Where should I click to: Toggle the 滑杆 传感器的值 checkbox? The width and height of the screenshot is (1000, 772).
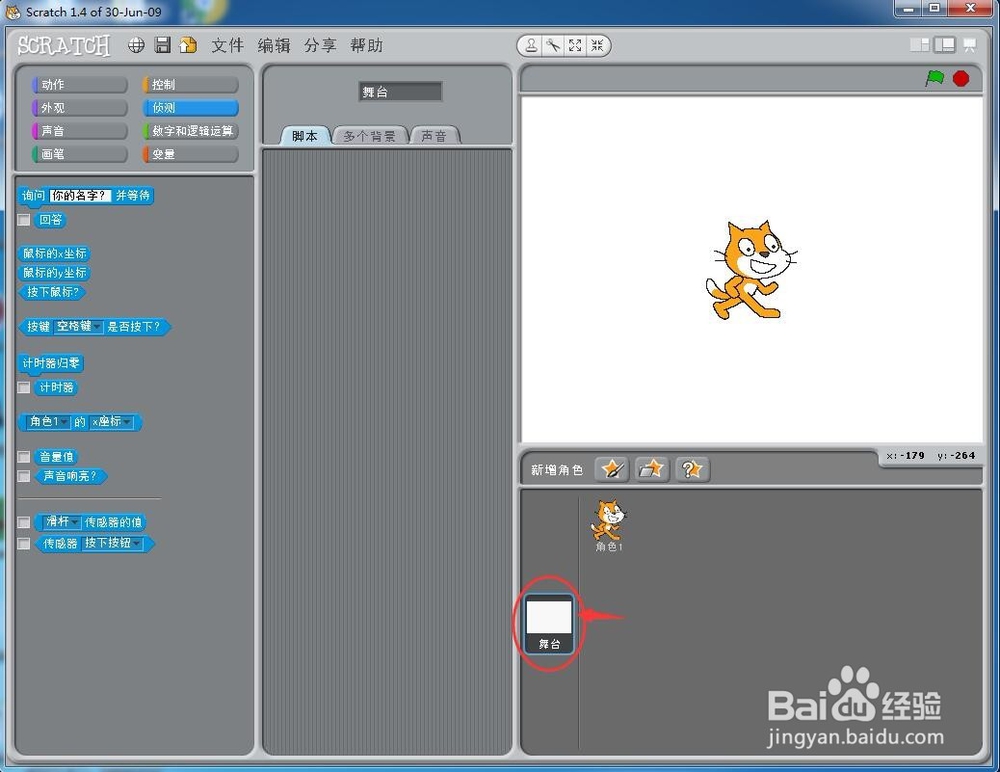click(24, 523)
